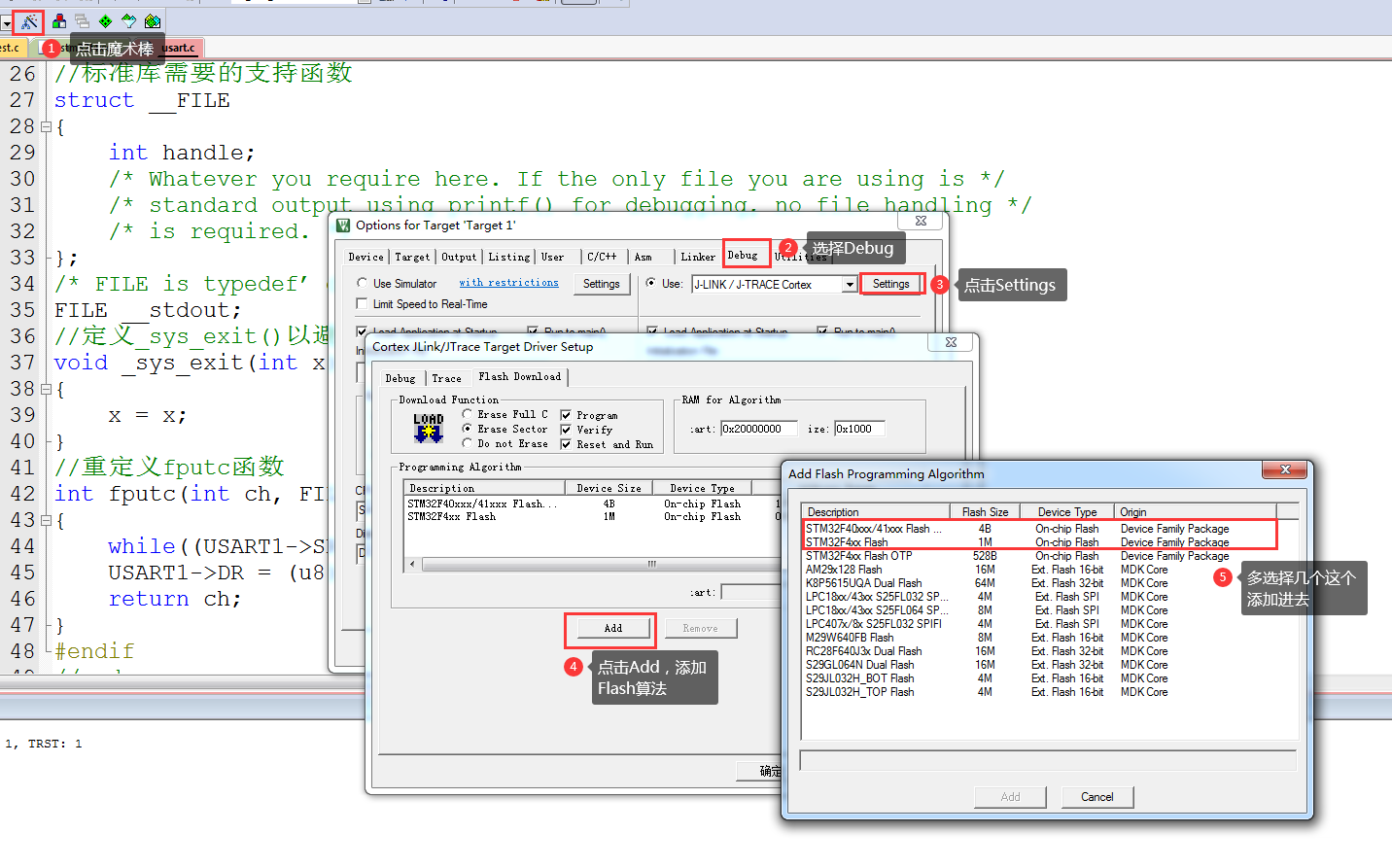Open the Flash Download tab
Screen dimensions: 1392x868
[520, 376]
